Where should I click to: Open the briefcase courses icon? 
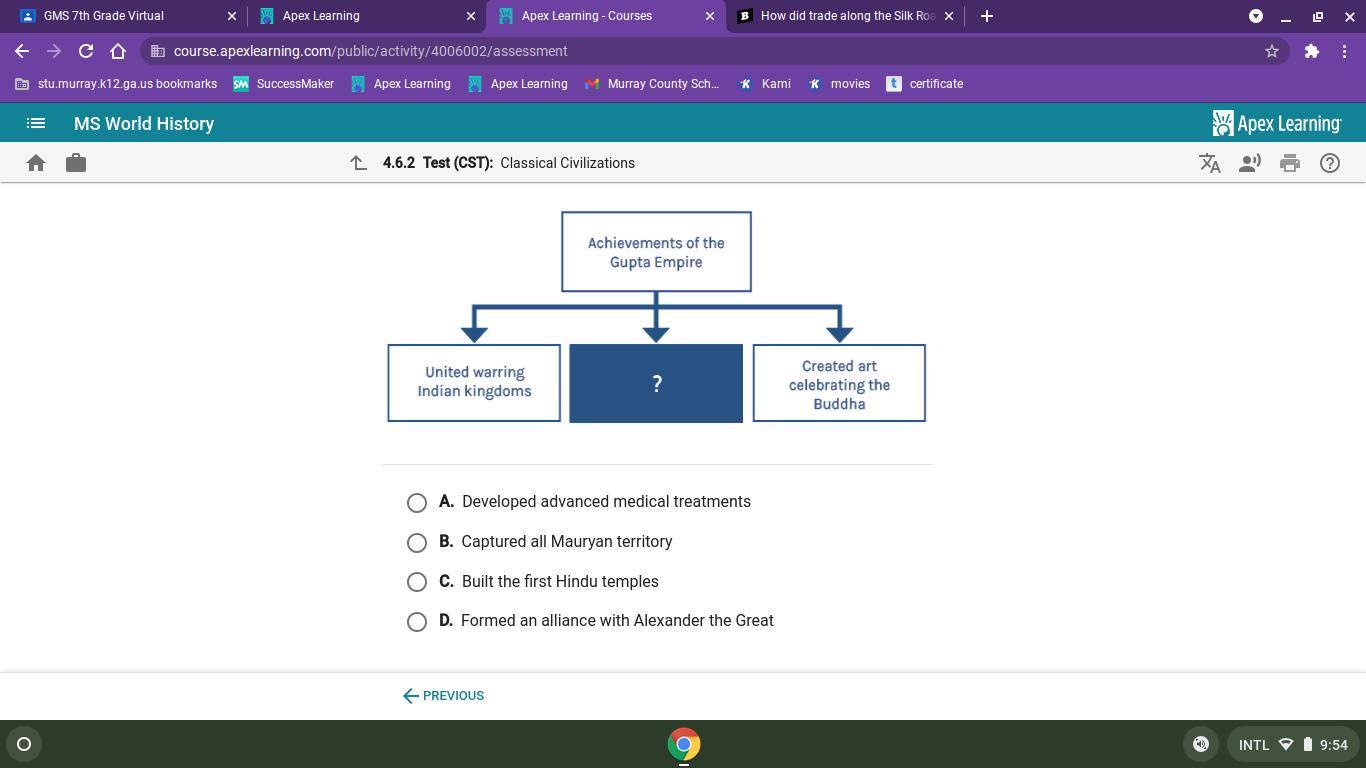click(76, 163)
